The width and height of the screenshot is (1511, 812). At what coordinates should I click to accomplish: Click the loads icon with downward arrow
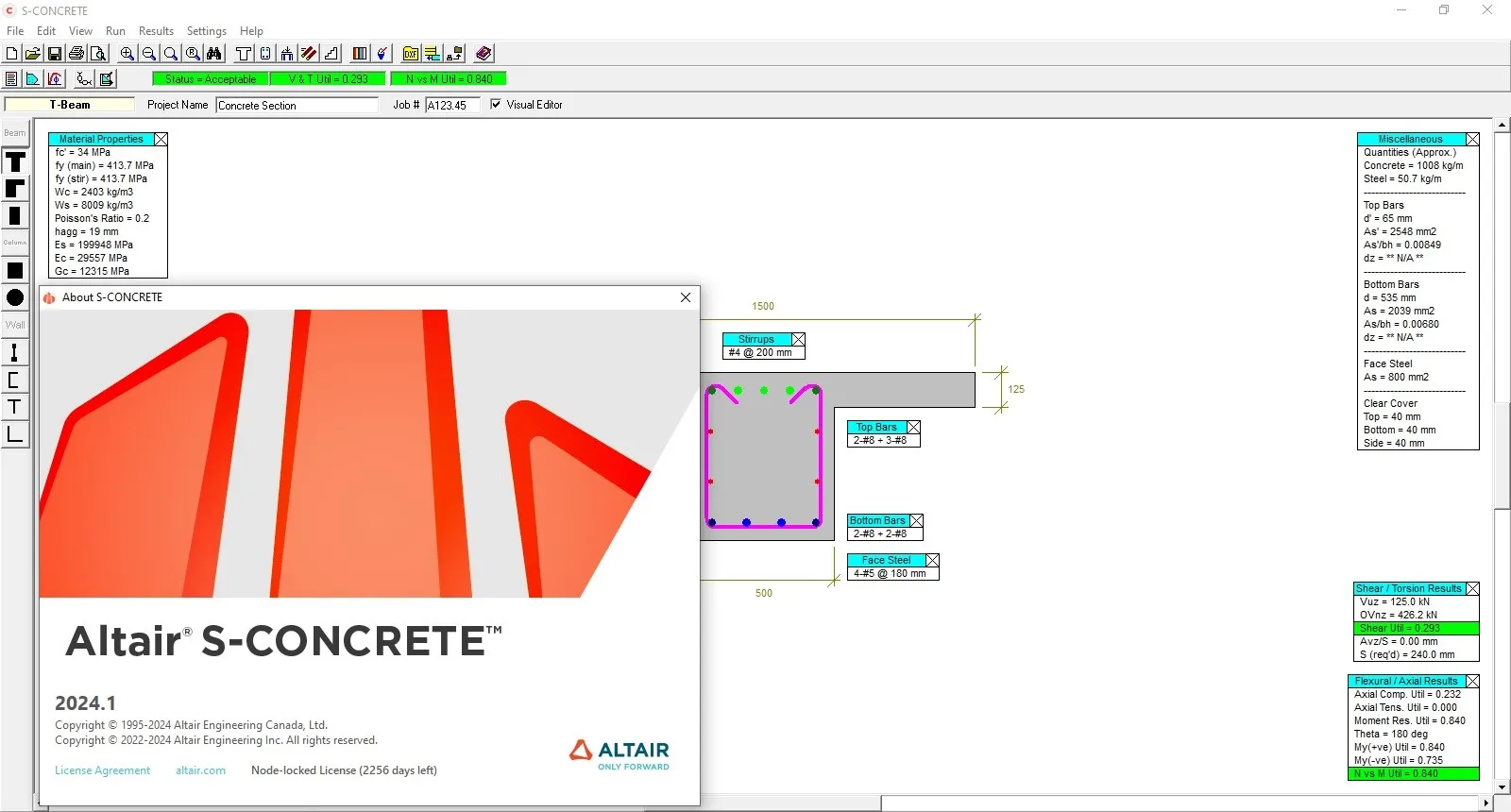point(287,54)
